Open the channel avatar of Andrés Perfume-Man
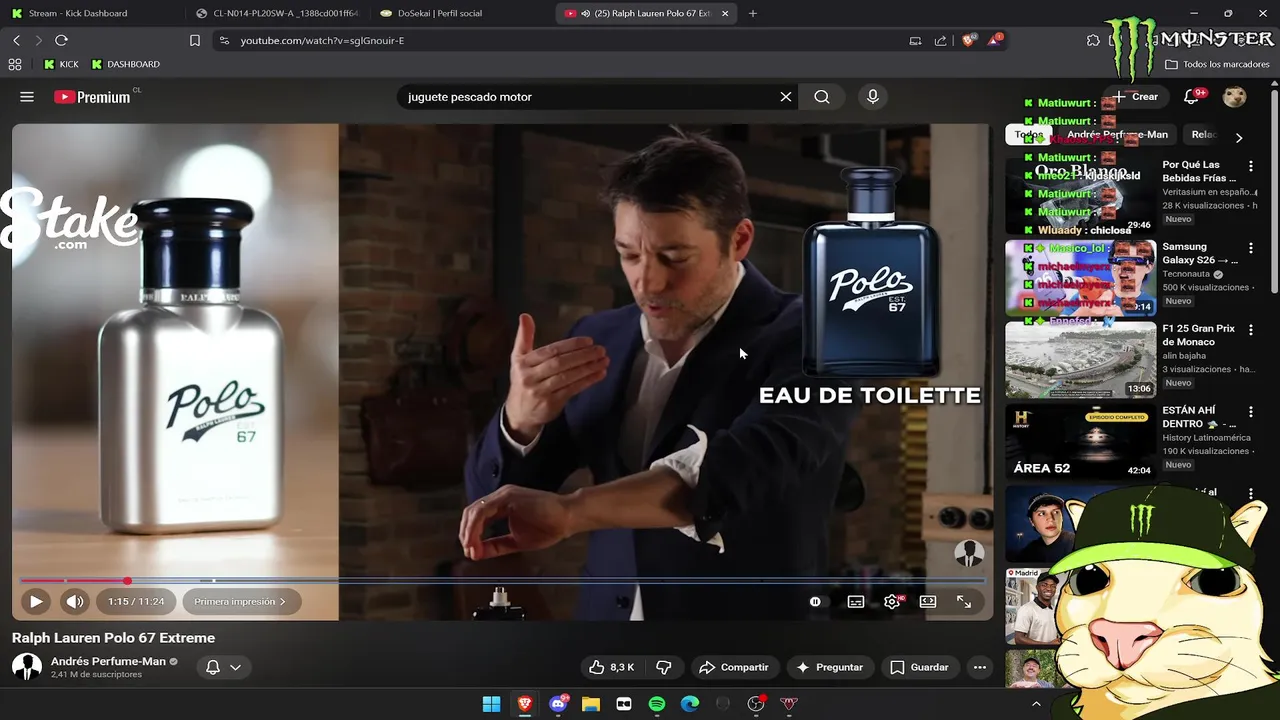The height and width of the screenshot is (720, 1280). [x=27, y=667]
